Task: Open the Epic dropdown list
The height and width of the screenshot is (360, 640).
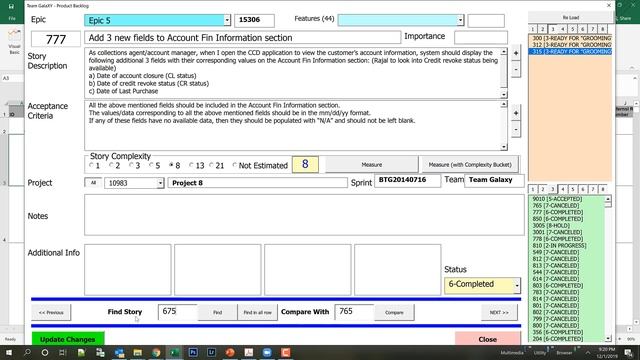Action: pyautogui.click(x=227, y=20)
